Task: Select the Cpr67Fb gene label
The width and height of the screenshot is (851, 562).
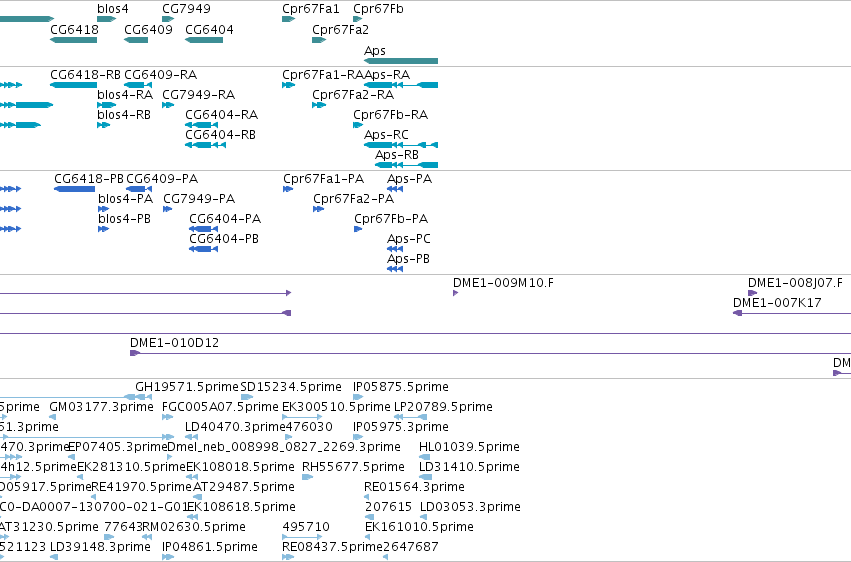Action: coord(378,9)
